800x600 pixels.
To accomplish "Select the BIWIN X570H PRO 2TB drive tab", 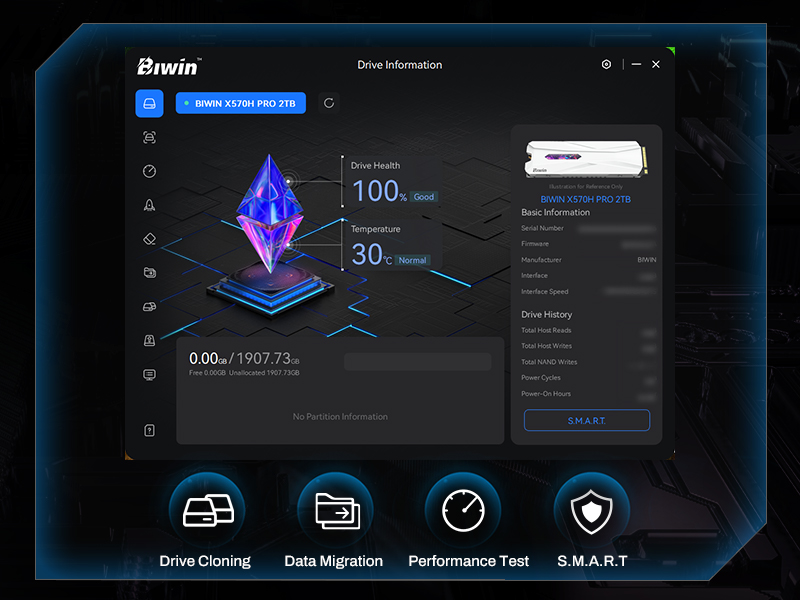I will point(241,103).
